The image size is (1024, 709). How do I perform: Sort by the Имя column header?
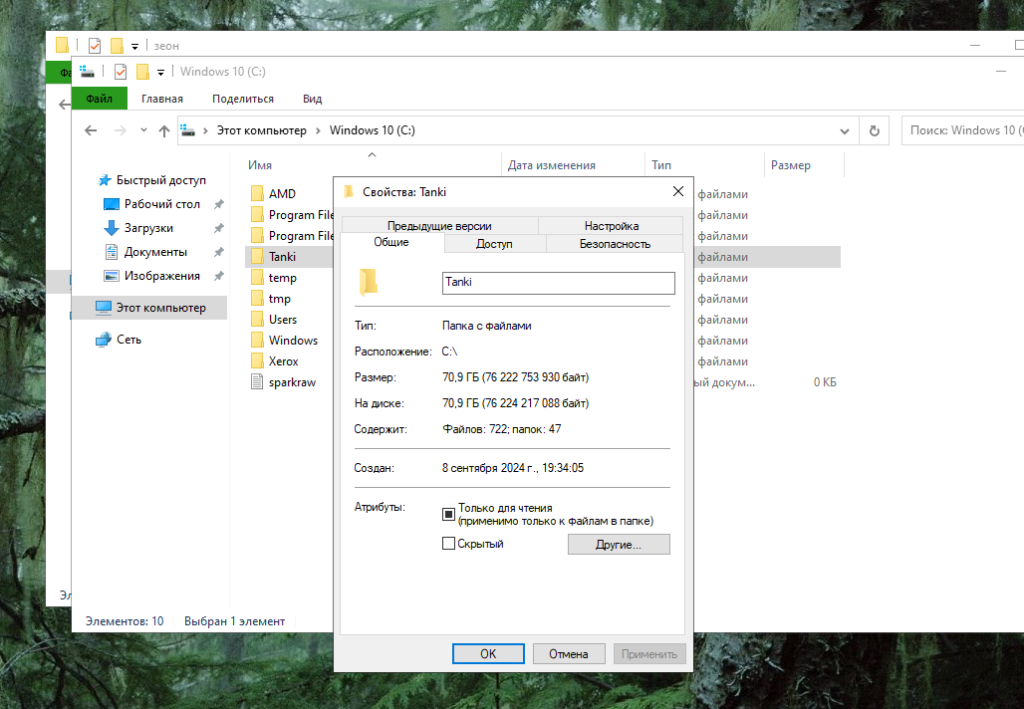260,165
